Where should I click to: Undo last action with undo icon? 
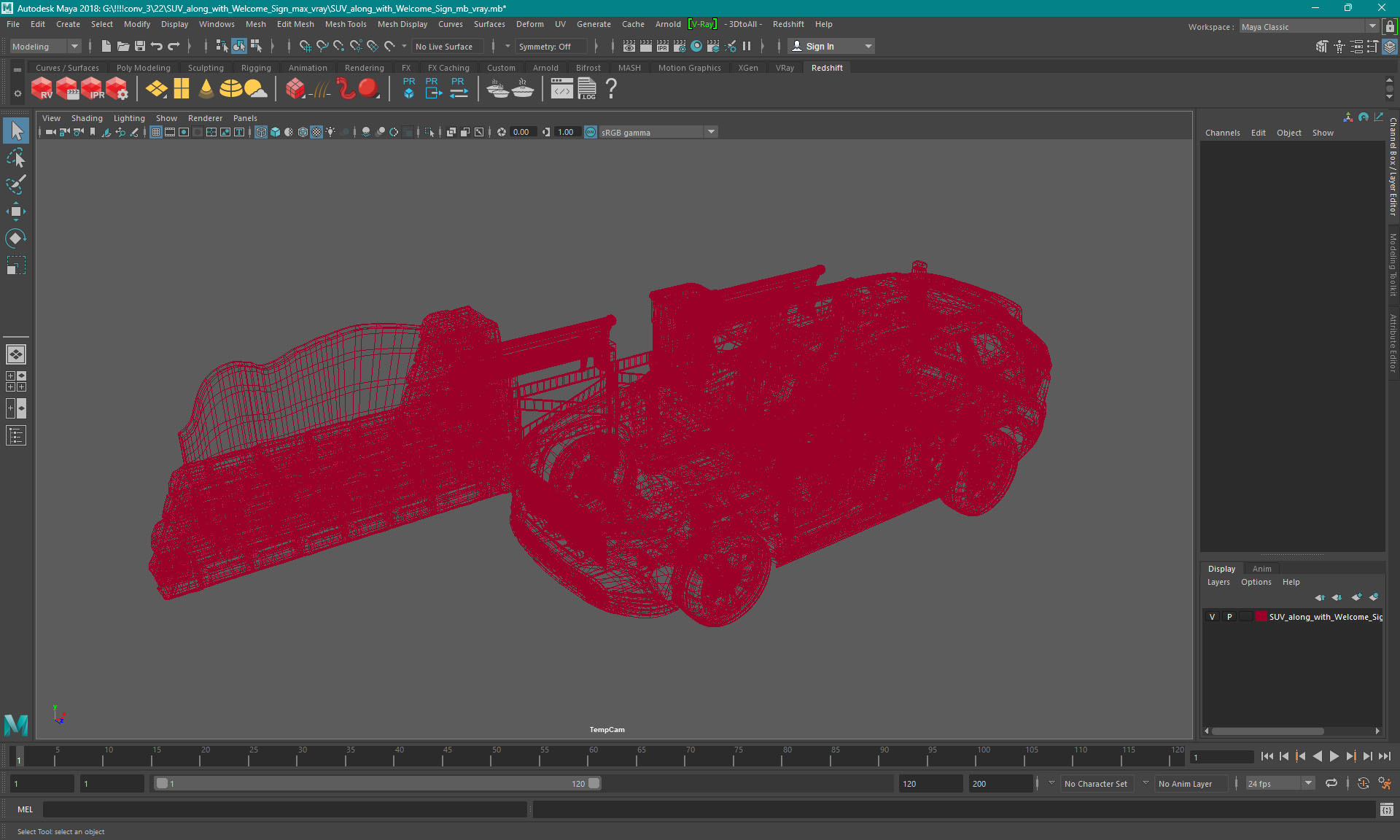point(157,46)
